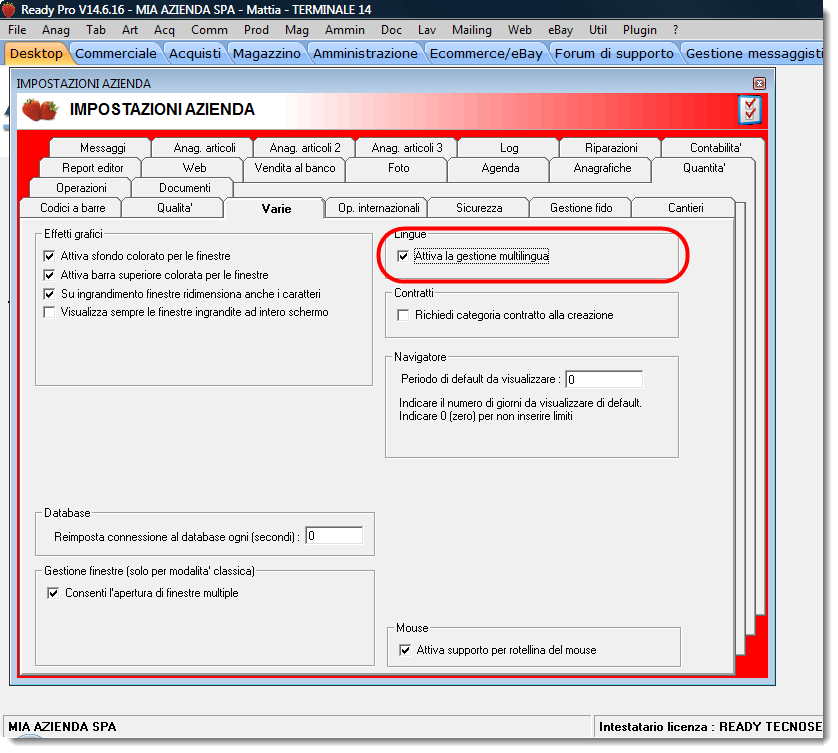Select the Vendita al banco tab

pyautogui.click(x=295, y=168)
